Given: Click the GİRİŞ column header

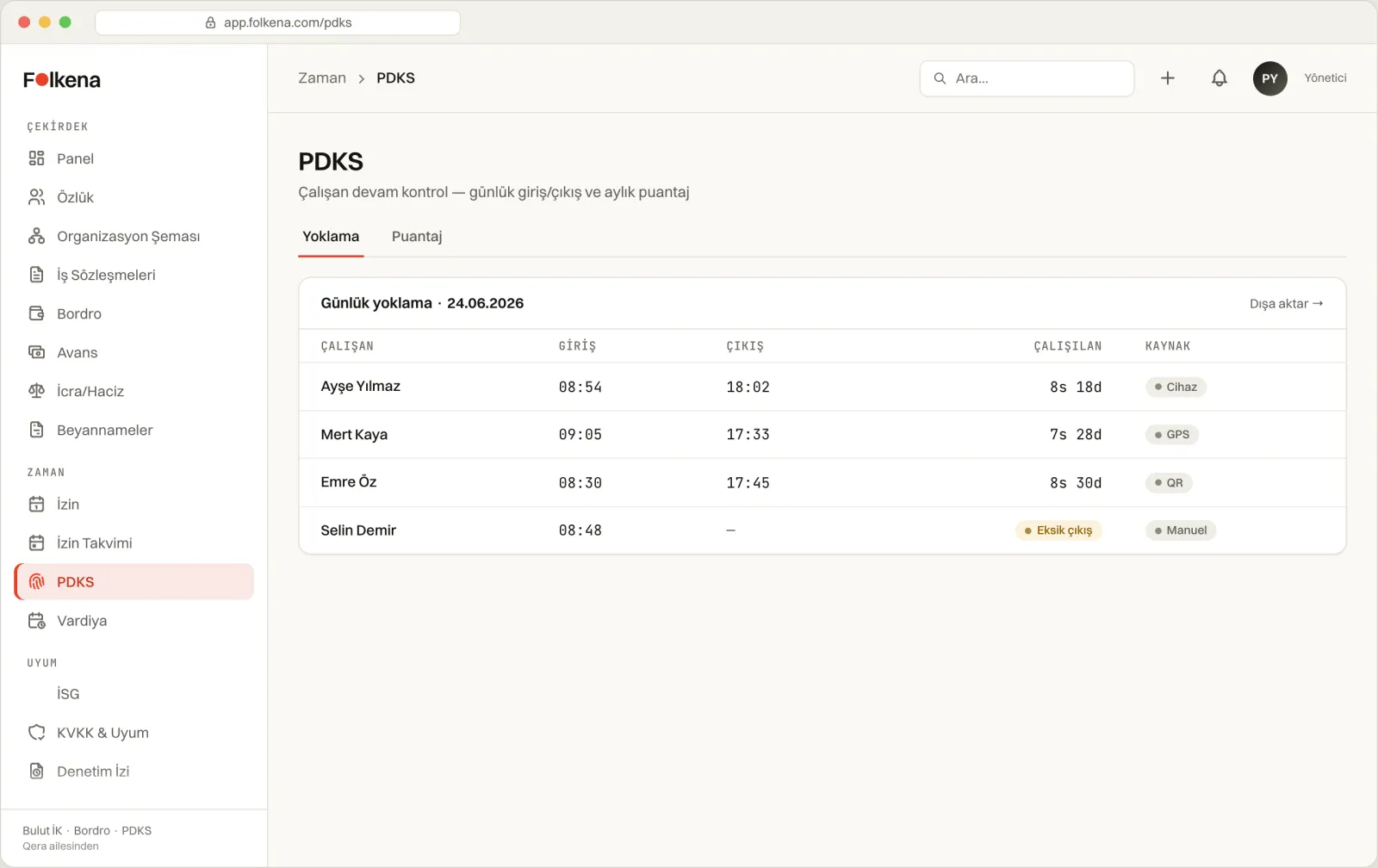Looking at the screenshot, I should 577,346.
